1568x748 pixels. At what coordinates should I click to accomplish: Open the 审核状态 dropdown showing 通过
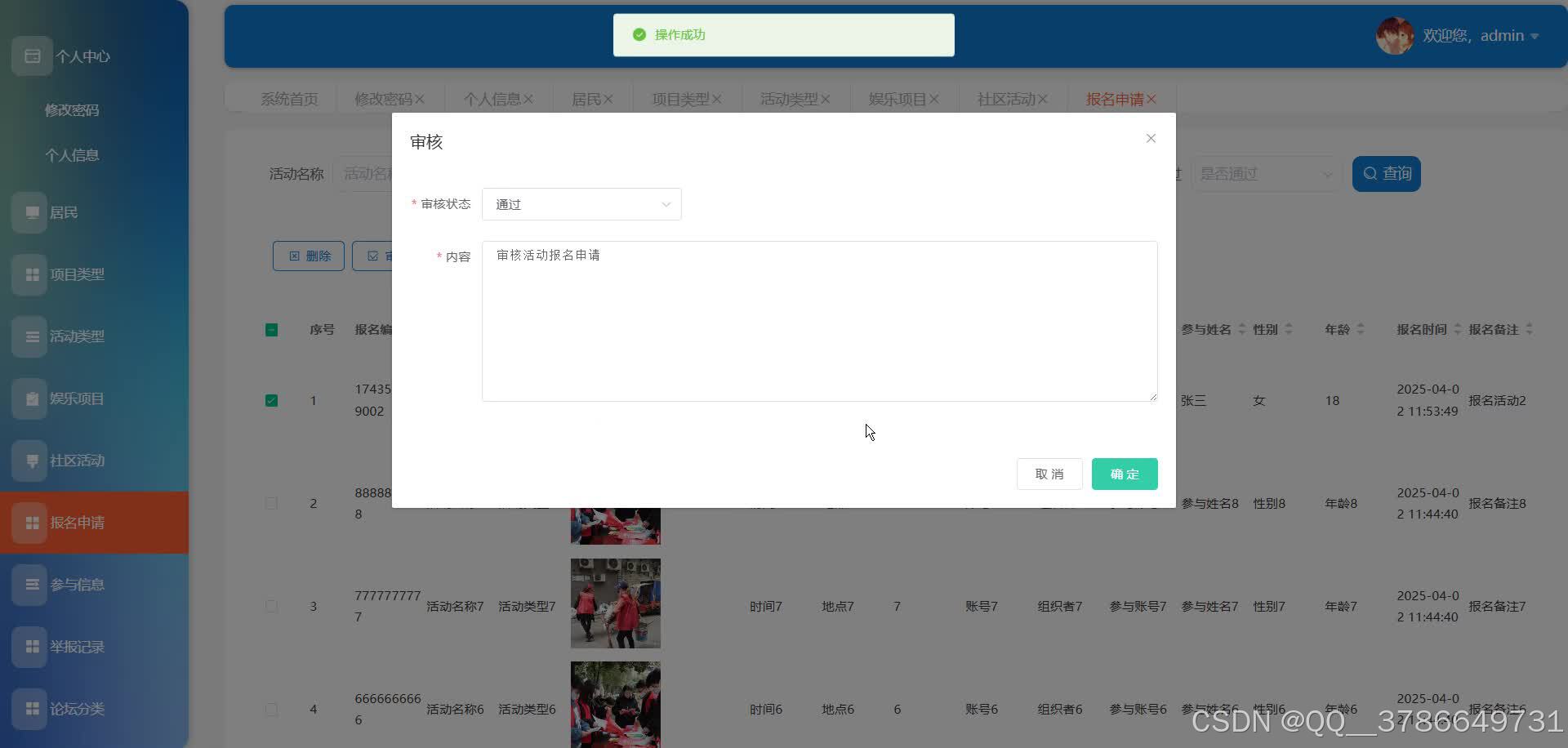tap(581, 203)
